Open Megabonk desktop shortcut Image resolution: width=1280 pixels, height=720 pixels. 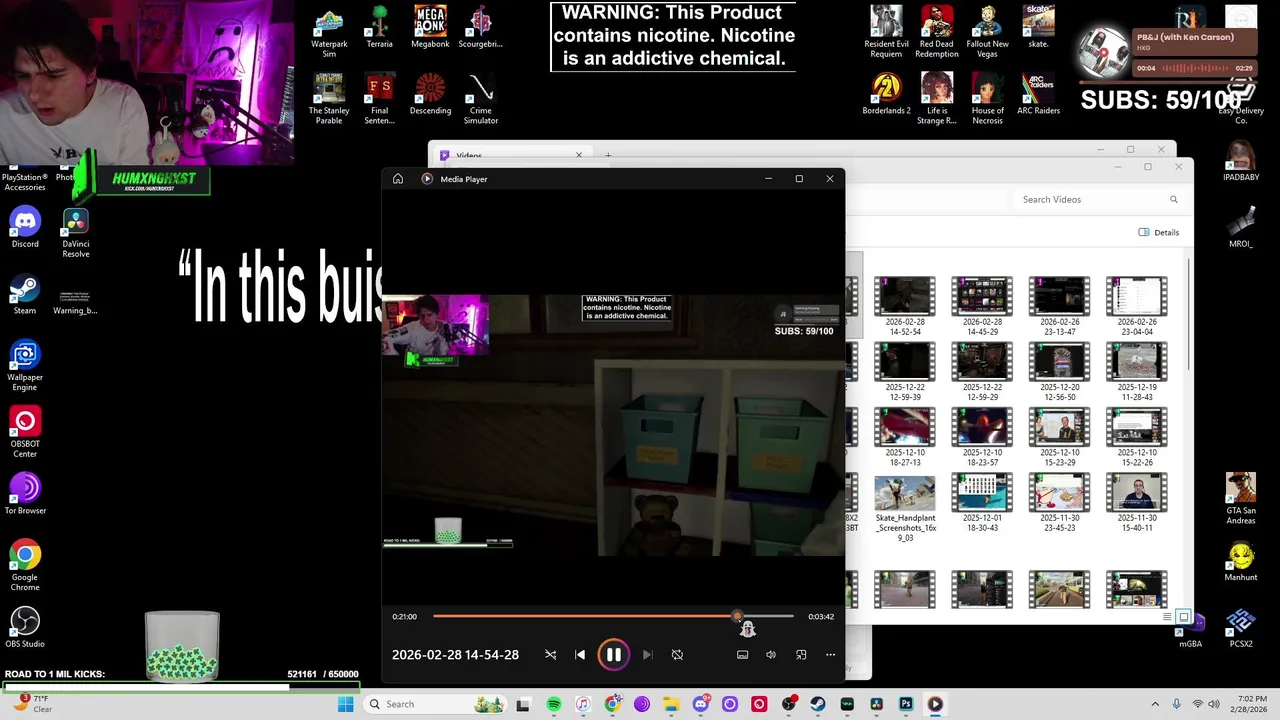coord(430,27)
